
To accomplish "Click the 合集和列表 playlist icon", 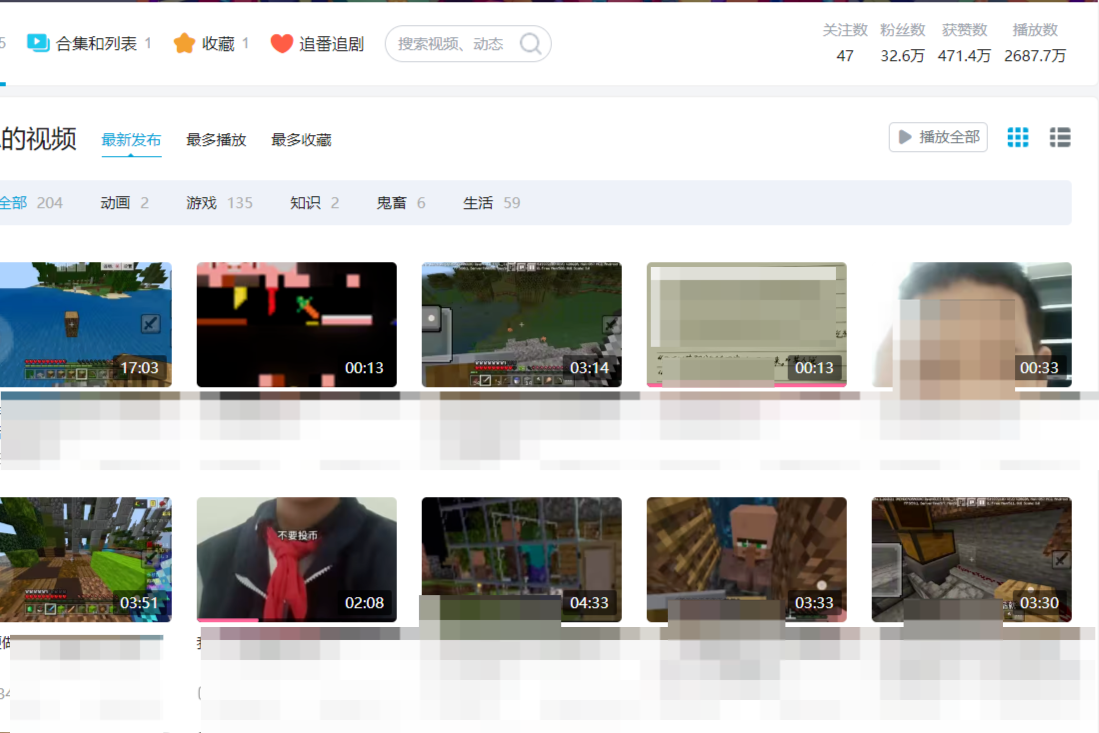I will pyautogui.click(x=38, y=43).
